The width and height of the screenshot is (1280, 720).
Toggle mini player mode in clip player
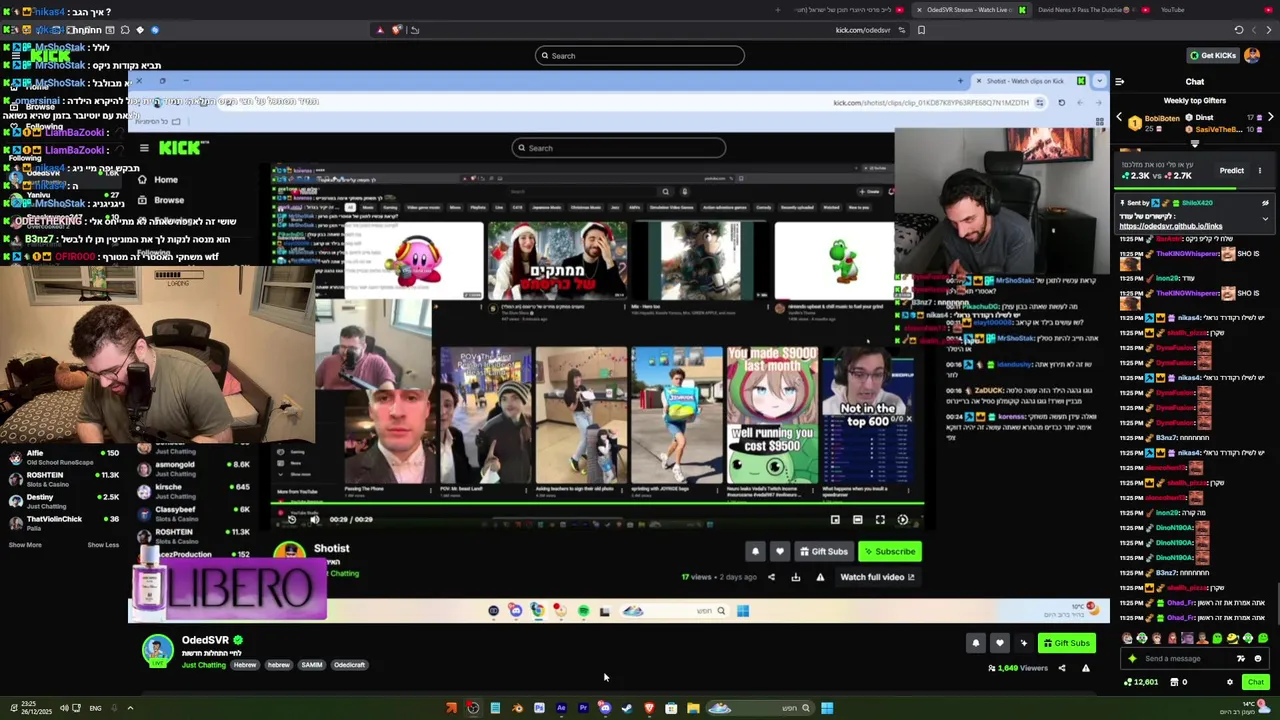point(835,520)
